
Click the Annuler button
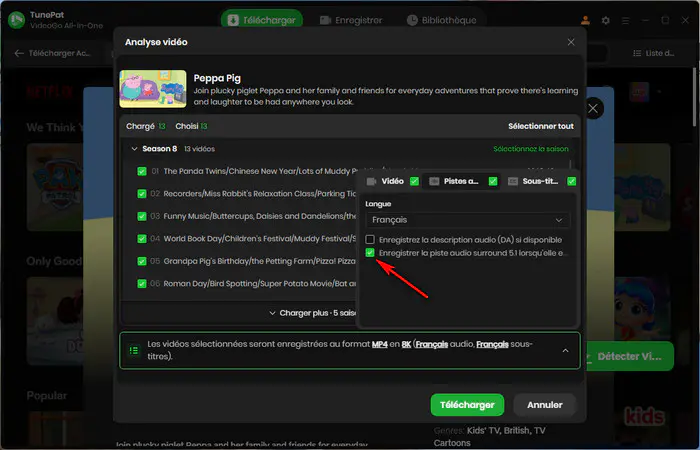click(x=545, y=405)
